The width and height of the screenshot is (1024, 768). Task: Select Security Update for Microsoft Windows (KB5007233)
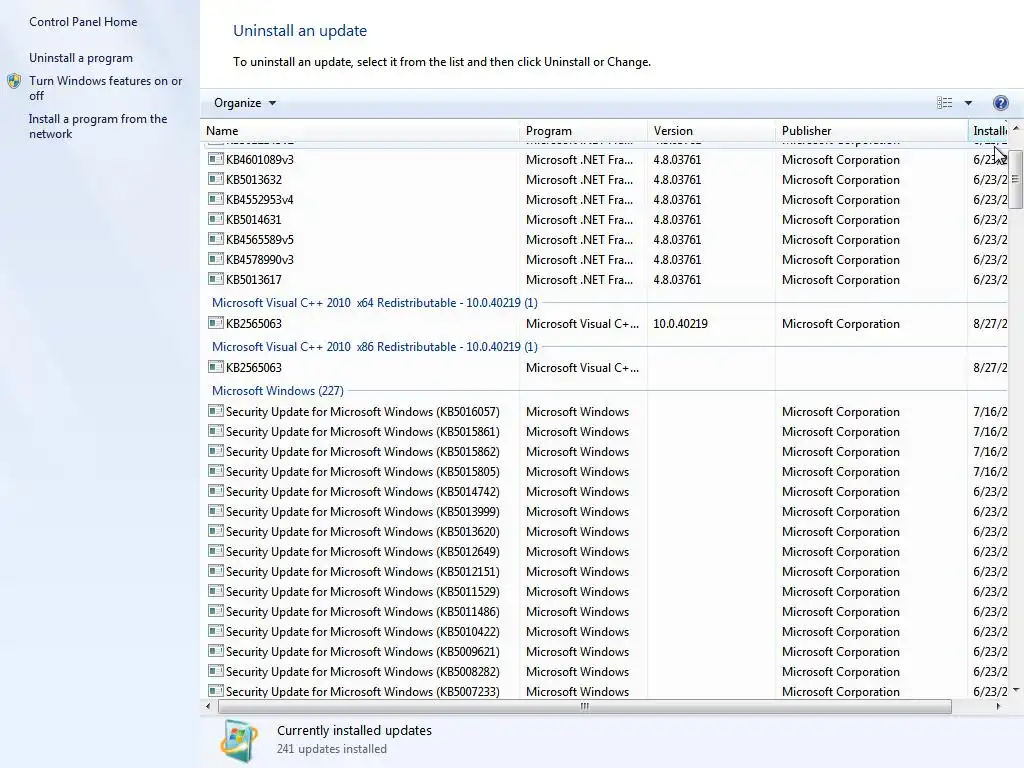pos(362,692)
